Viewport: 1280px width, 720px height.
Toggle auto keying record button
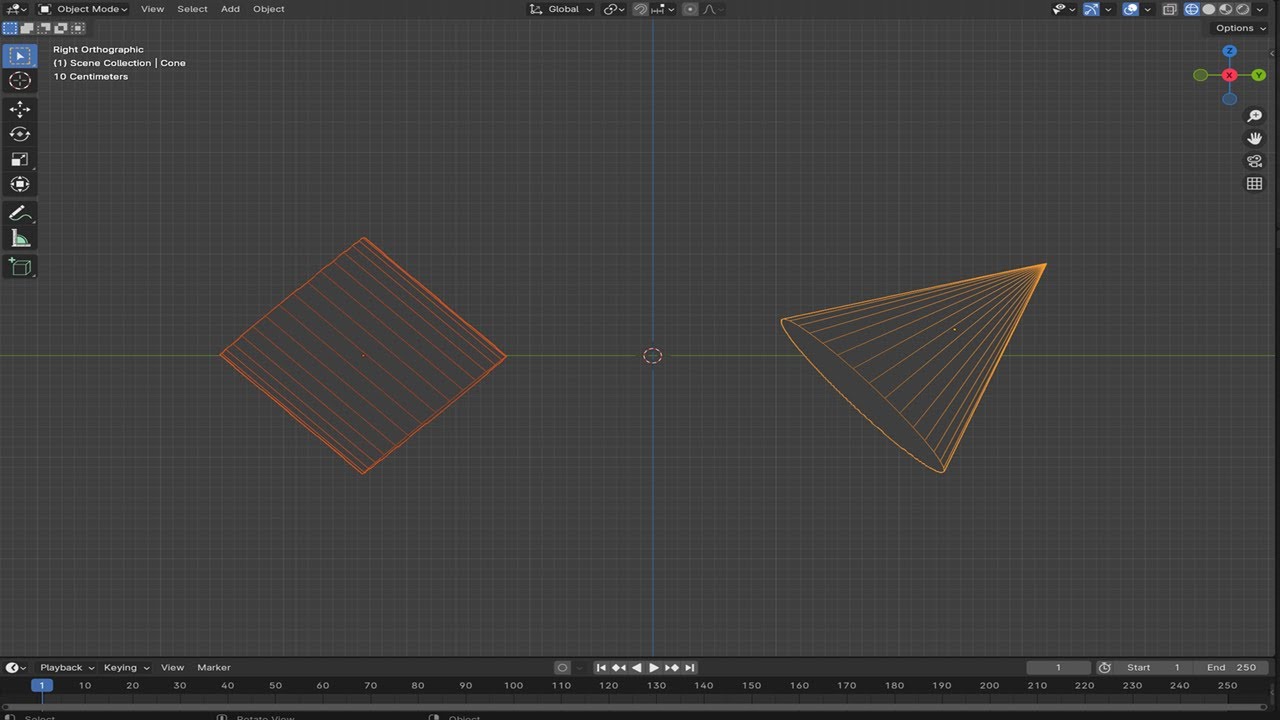coord(562,667)
